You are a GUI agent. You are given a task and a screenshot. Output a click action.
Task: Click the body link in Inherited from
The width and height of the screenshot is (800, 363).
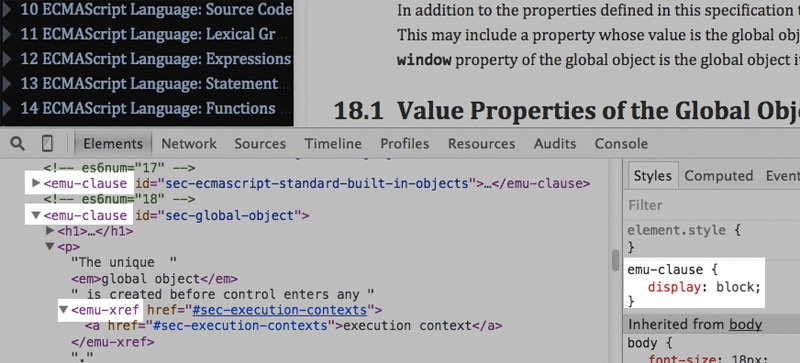745,325
